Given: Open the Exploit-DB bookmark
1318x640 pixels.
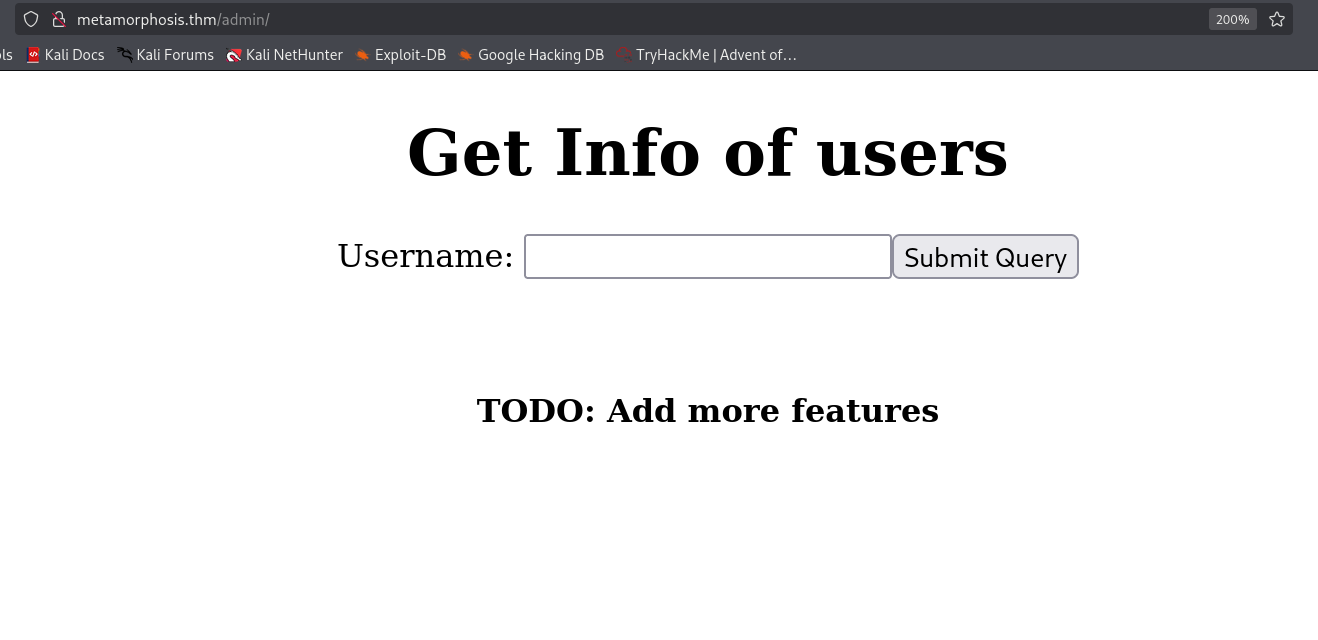Looking at the screenshot, I should pyautogui.click(x=411, y=55).
